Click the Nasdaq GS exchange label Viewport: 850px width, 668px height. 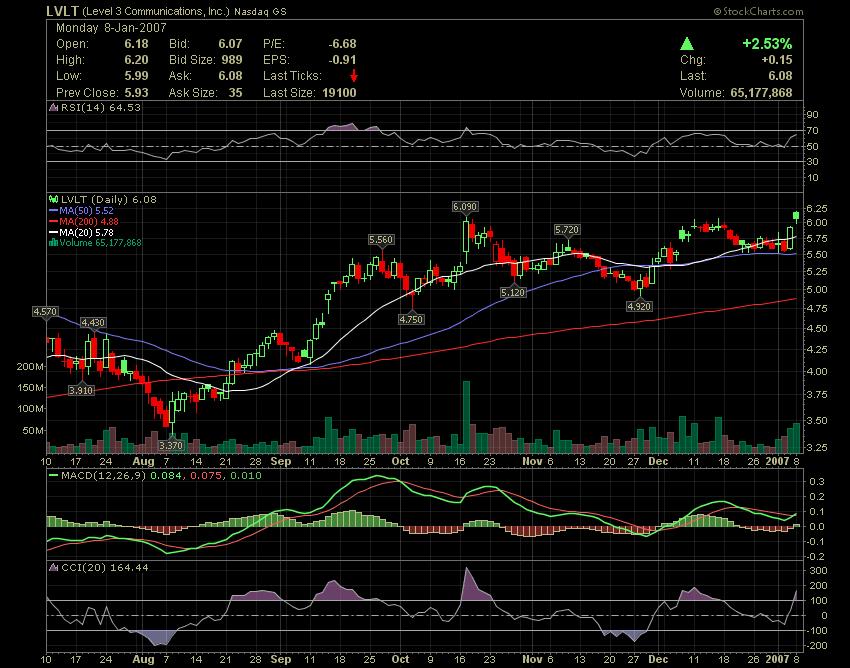[260, 11]
